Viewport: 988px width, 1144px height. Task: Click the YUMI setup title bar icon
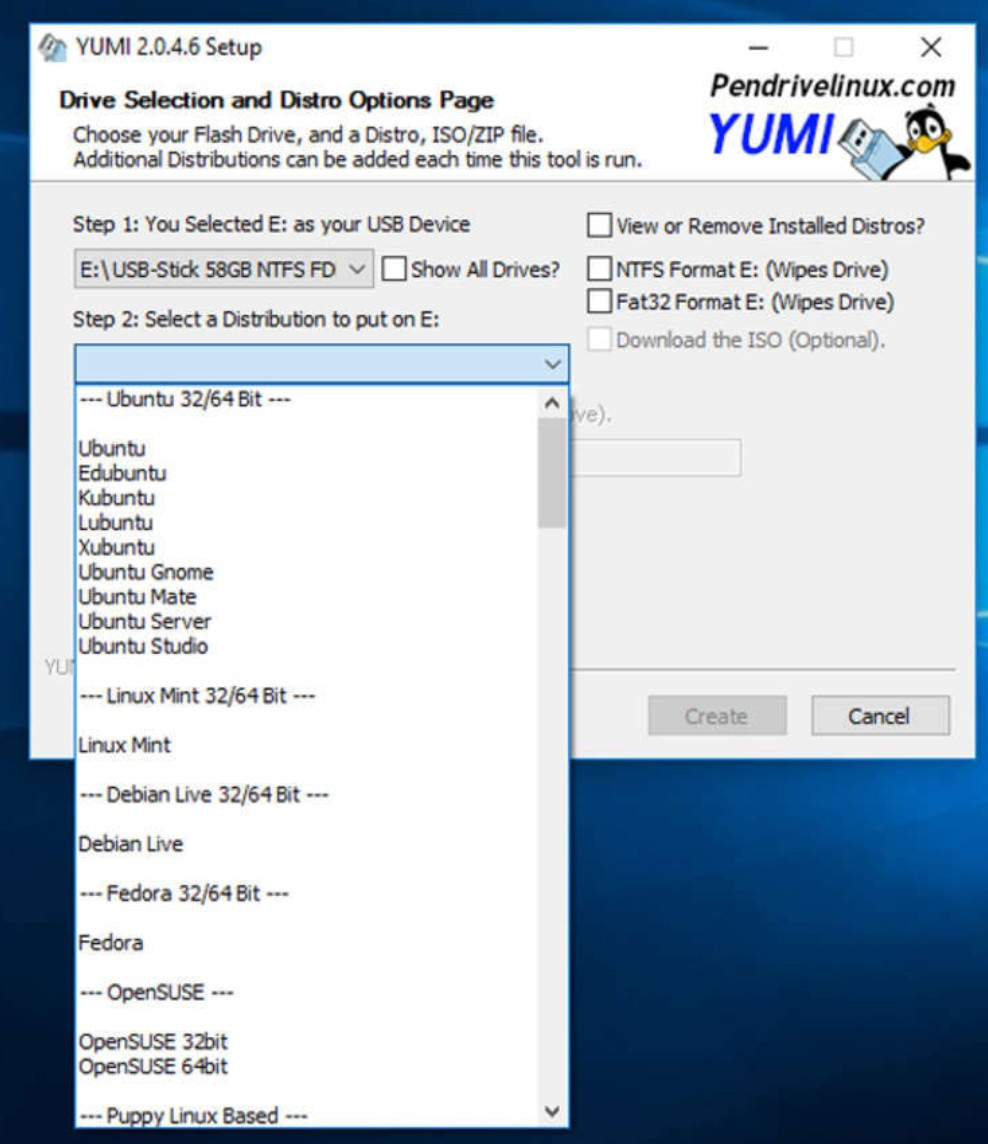(x=52, y=47)
